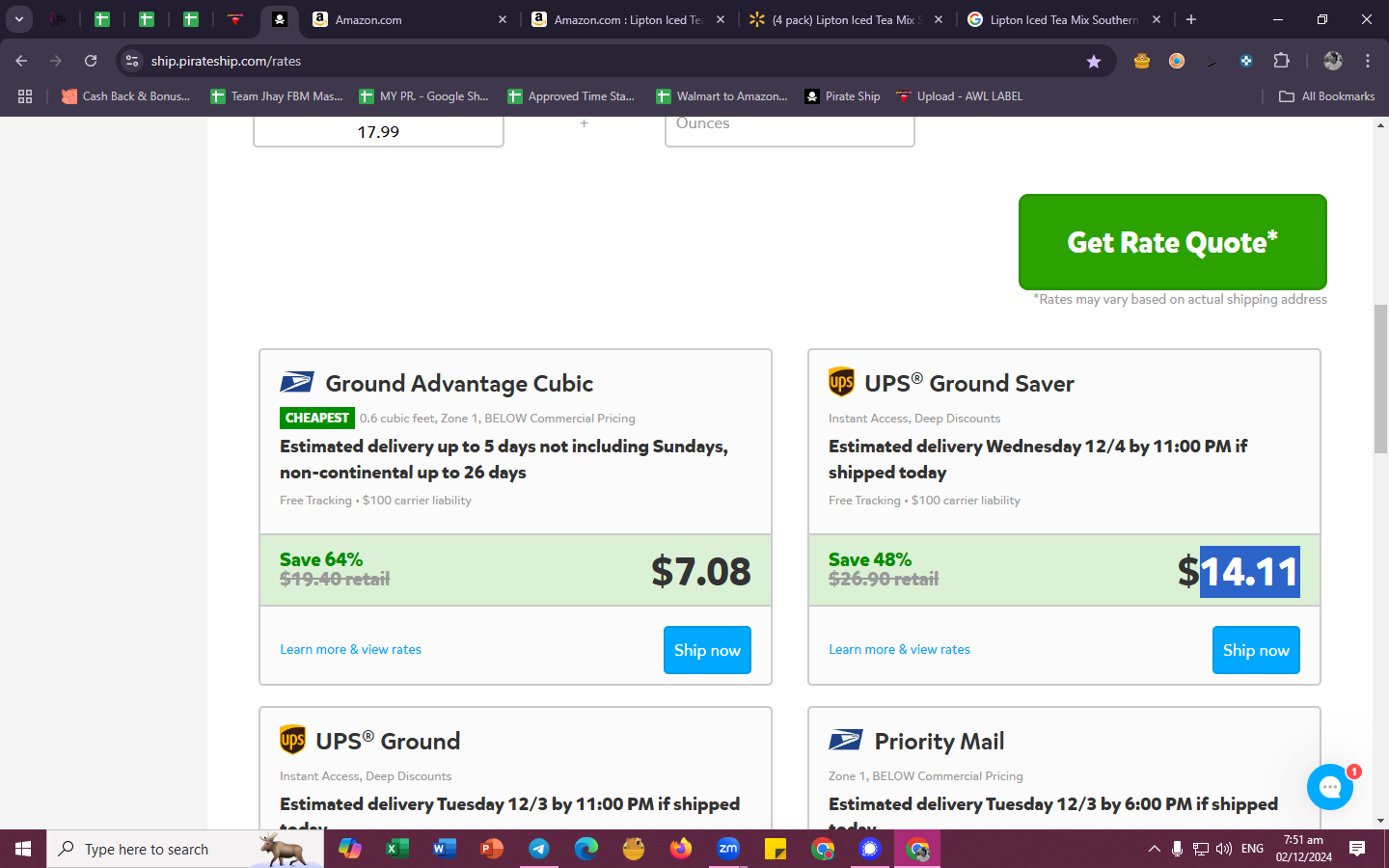Close the Google Lipton Iced Tea tab
Viewport: 1389px width, 868px height.
click(x=1157, y=19)
